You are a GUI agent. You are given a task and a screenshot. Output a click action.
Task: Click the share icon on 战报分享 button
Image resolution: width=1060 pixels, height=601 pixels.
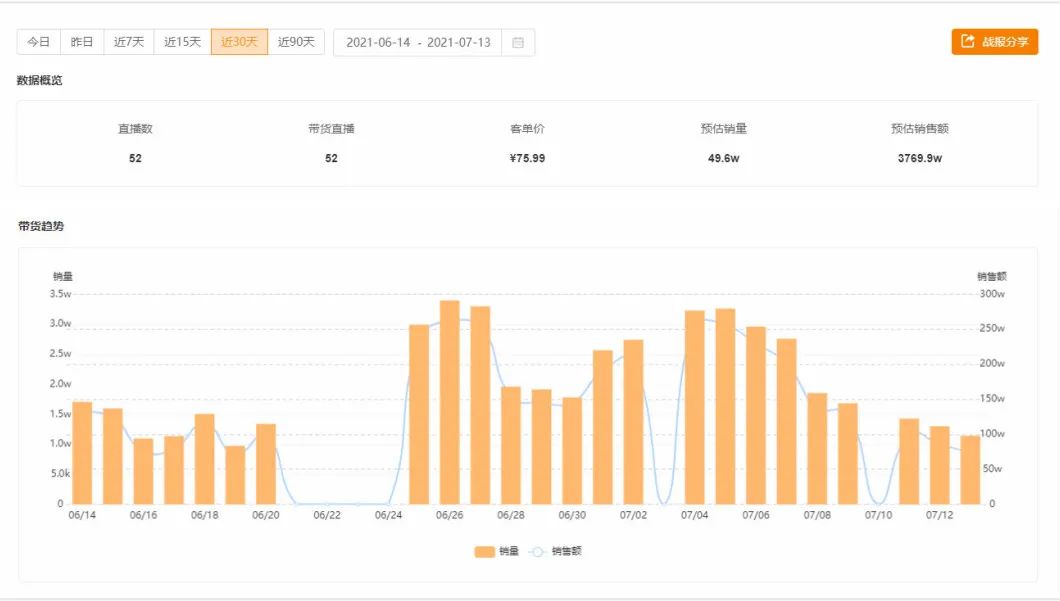point(967,42)
